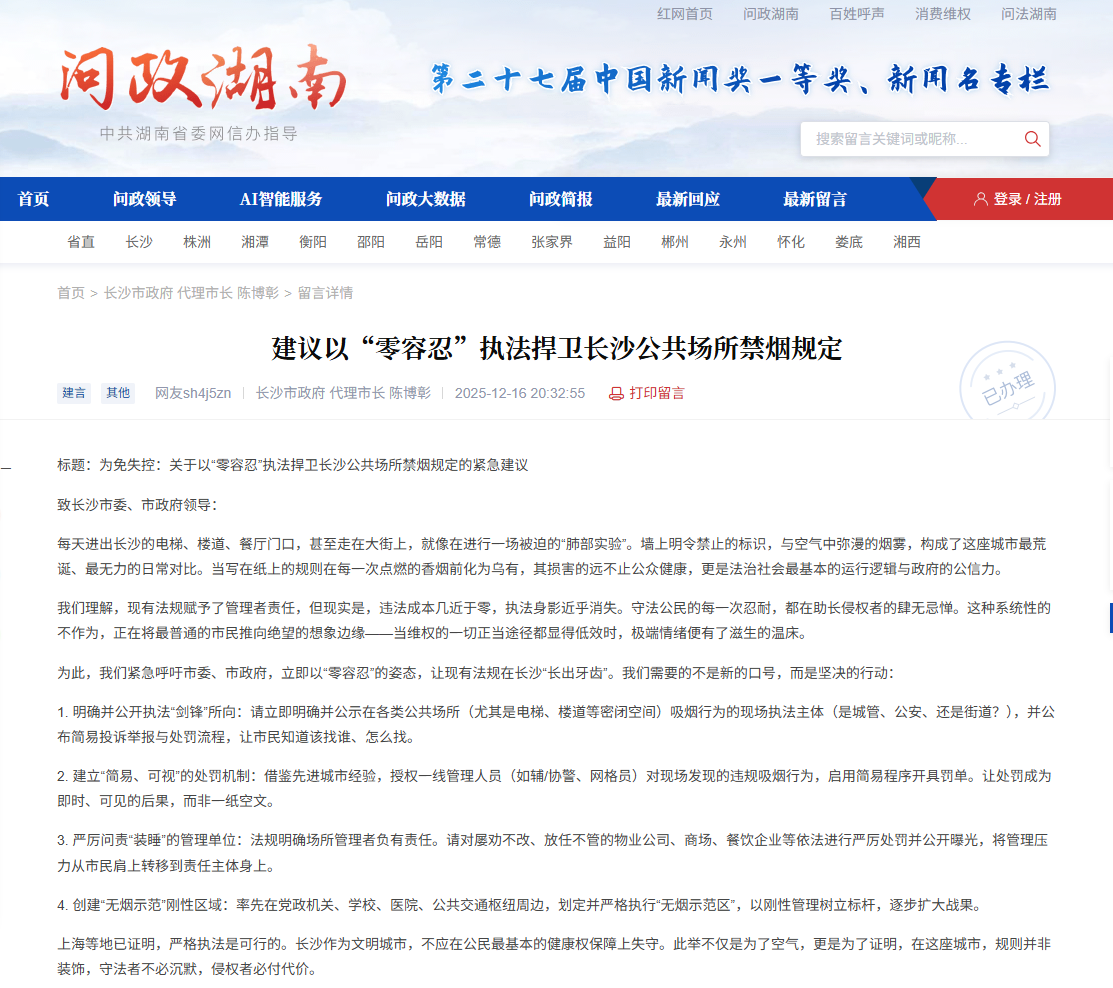
Task: Click 首页 in the breadcrumb trail
Action: coord(71,293)
